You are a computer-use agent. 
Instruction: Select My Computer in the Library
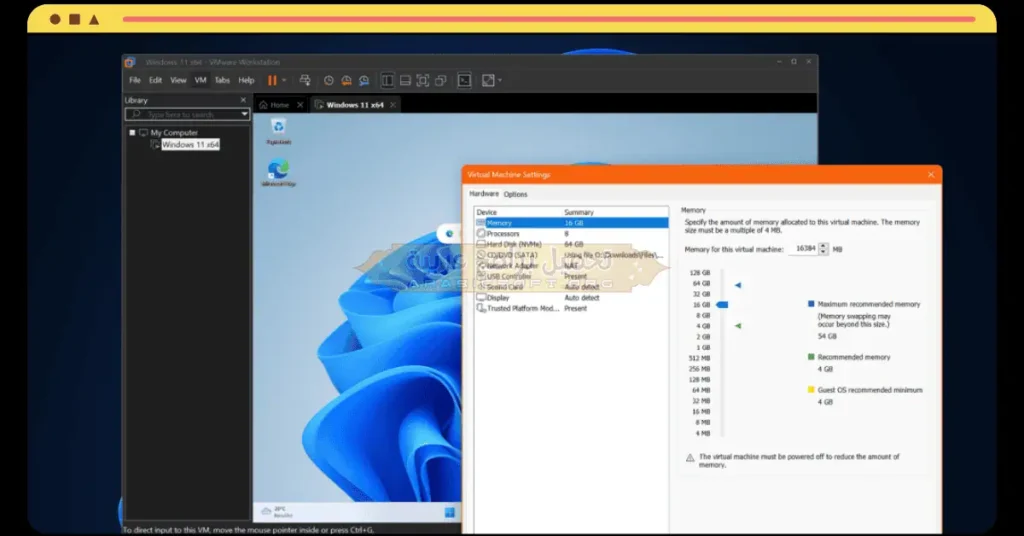(x=174, y=133)
